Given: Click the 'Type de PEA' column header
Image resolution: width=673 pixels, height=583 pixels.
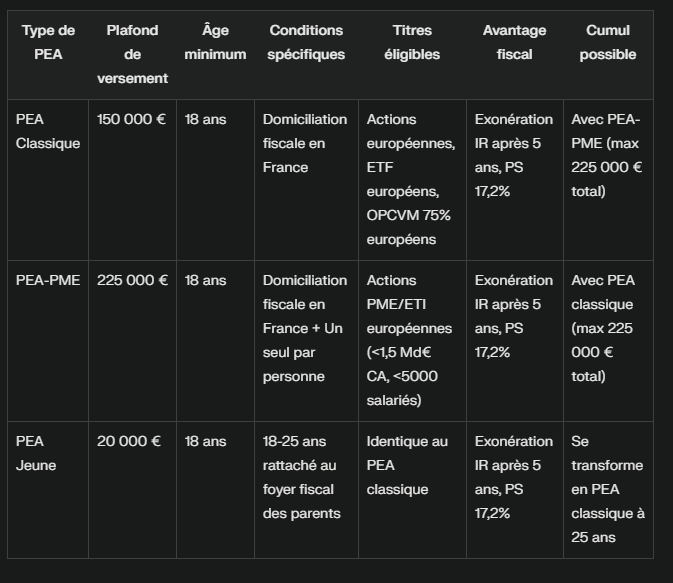Looking at the screenshot, I should pos(48,55).
